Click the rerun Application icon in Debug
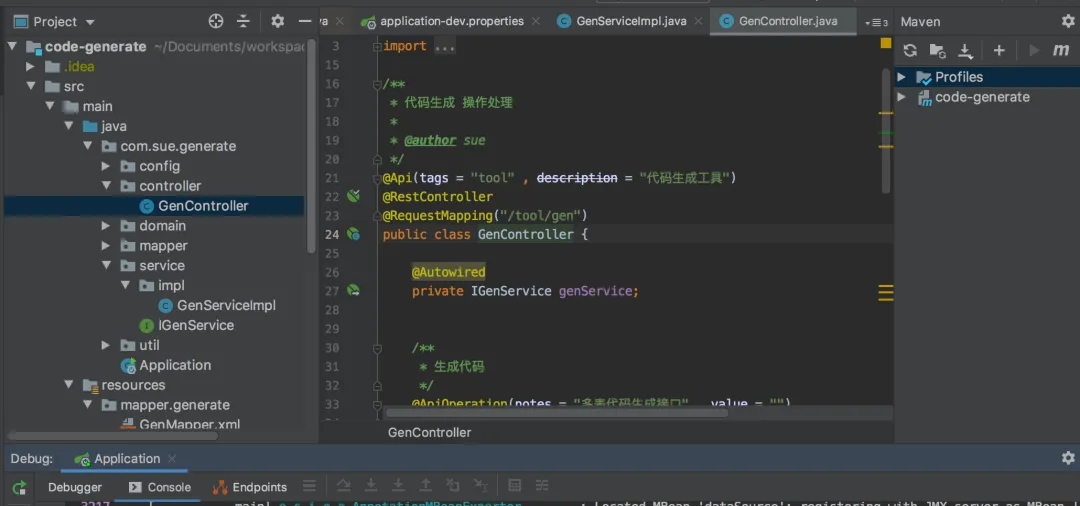The width and height of the screenshot is (1080, 506). click(19, 488)
